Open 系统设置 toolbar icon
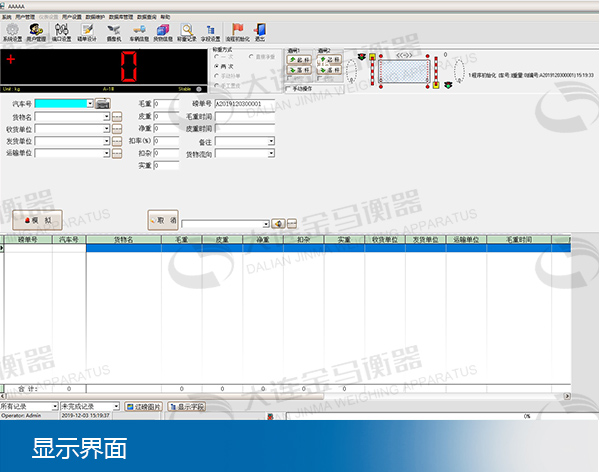 pos(11,32)
